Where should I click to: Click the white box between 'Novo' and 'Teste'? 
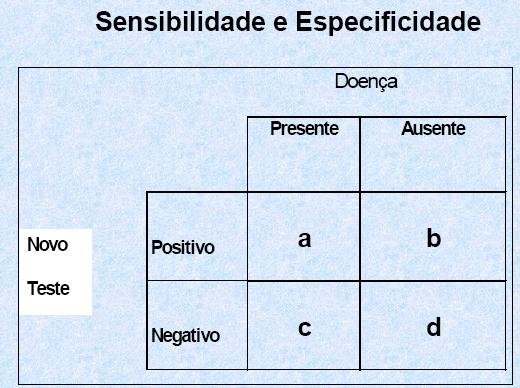pos(55,267)
